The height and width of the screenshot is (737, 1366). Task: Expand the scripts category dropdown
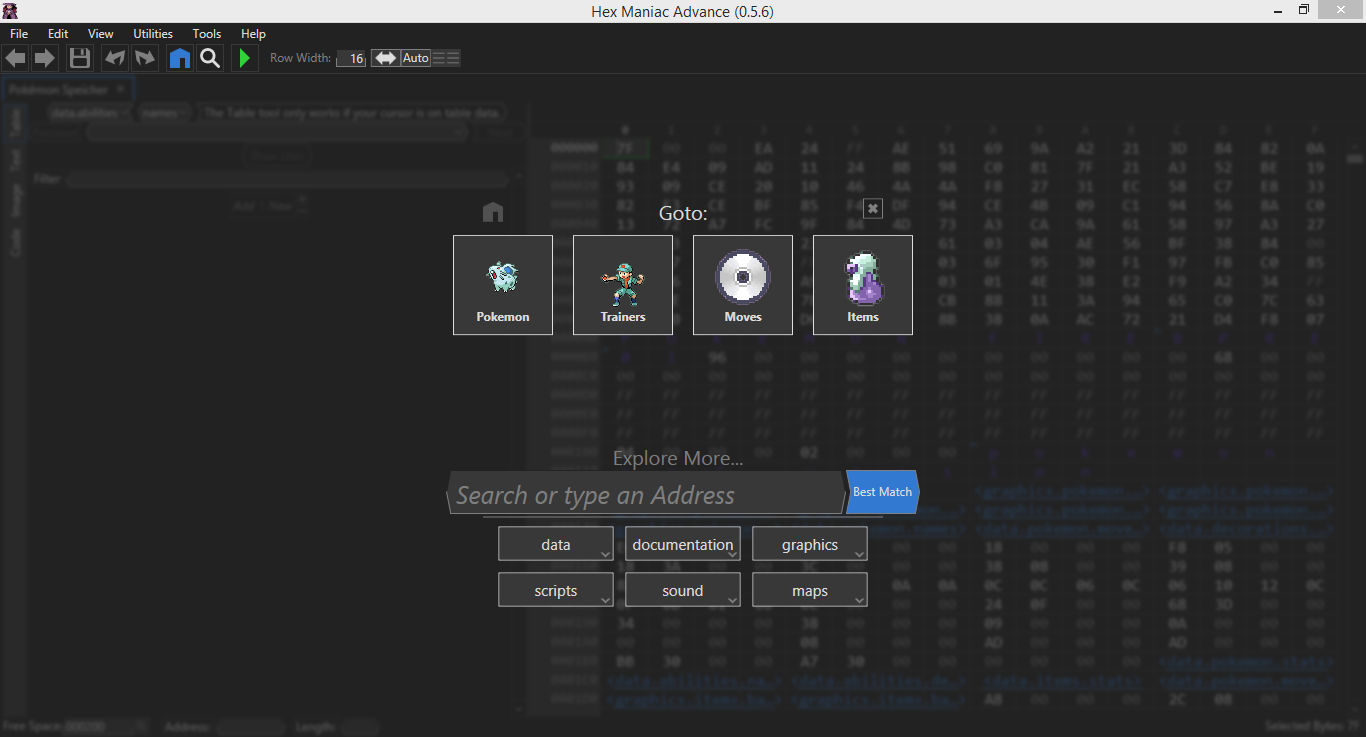click(x=556, y=591)
